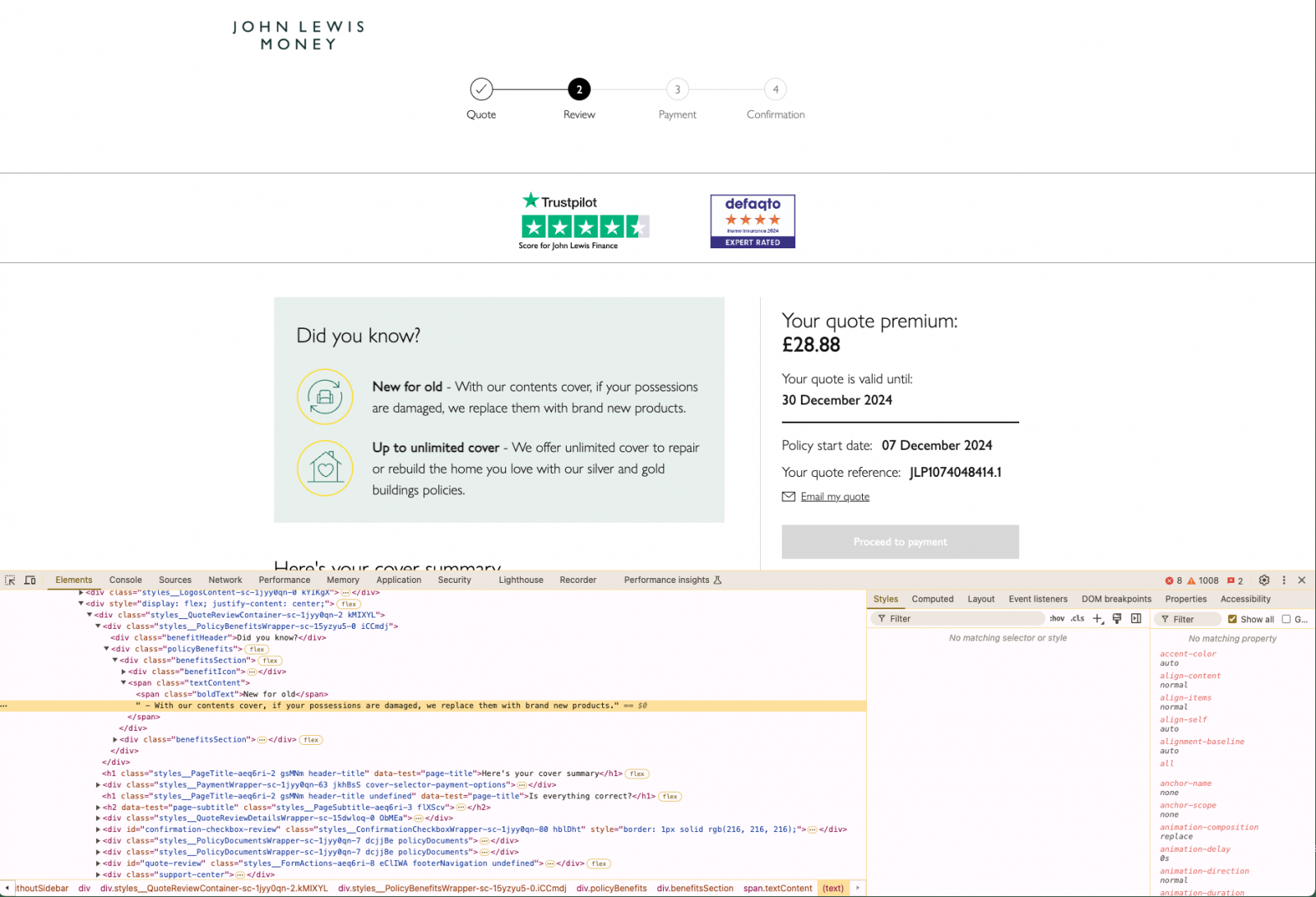Switch to the Sources tab
The width and height of the screenshot is (1316, 897).
coord(175,580)
